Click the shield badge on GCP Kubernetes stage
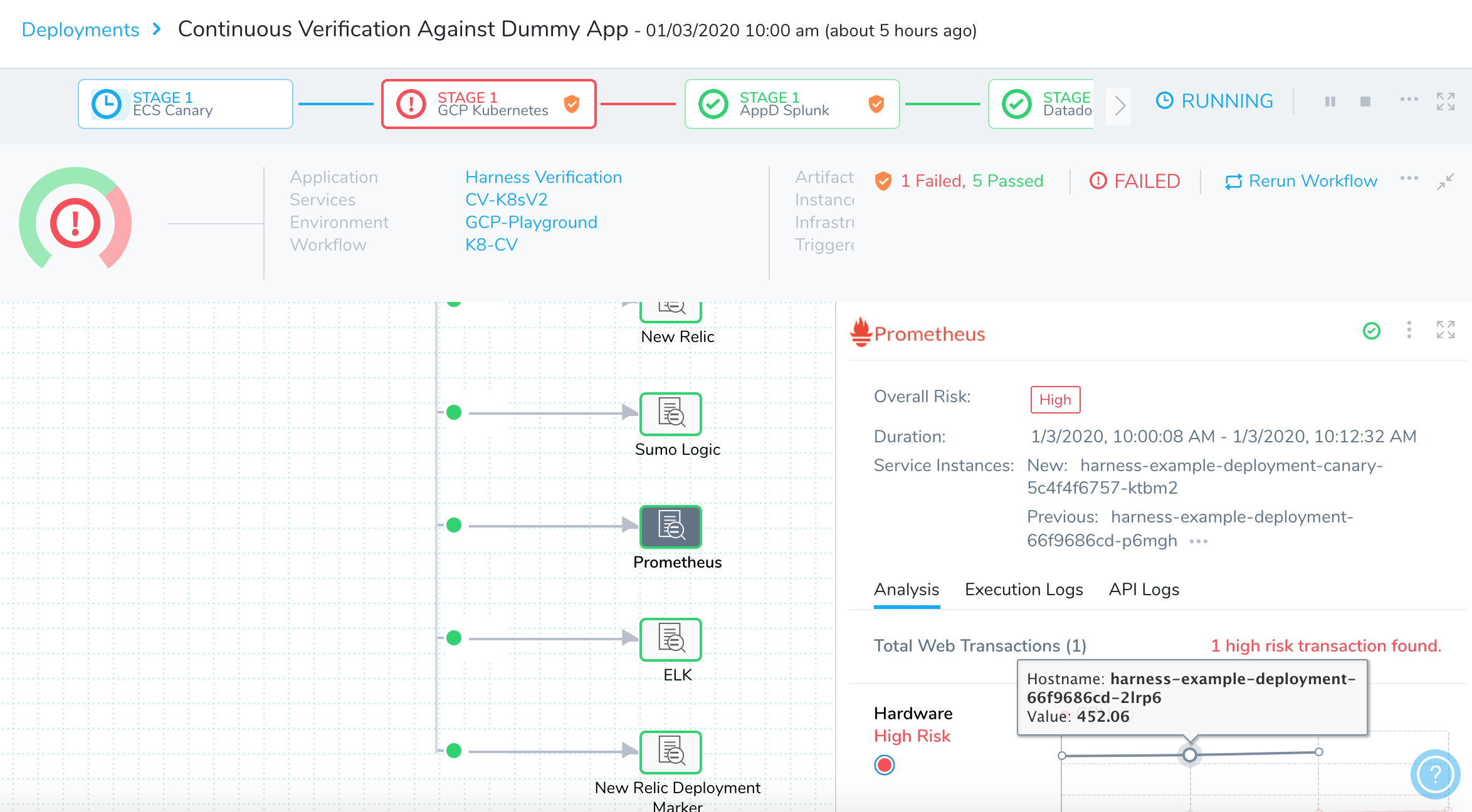Image resolution: width=1472 pixels, height=812 pixels. [572, 104]
